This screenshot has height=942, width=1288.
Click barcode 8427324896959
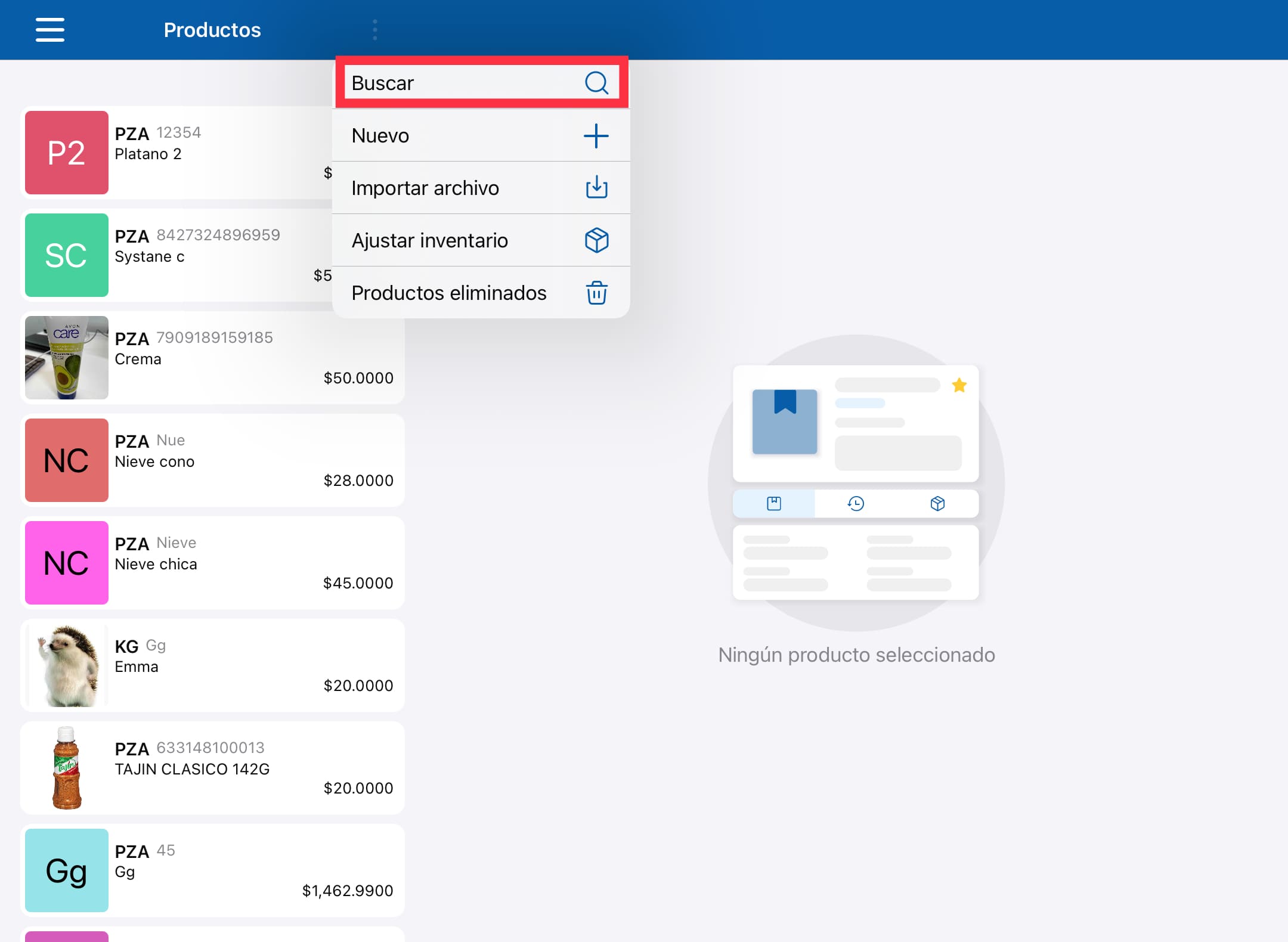pos(218,235)
